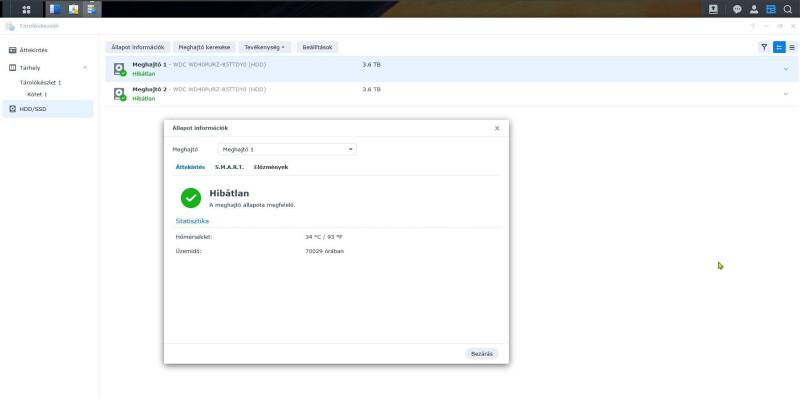Image resolution: width=800 pixels, height=399 pixels.
Task: Select Kötet 1 in the sidebar
Action: click(x=37, y=94)
